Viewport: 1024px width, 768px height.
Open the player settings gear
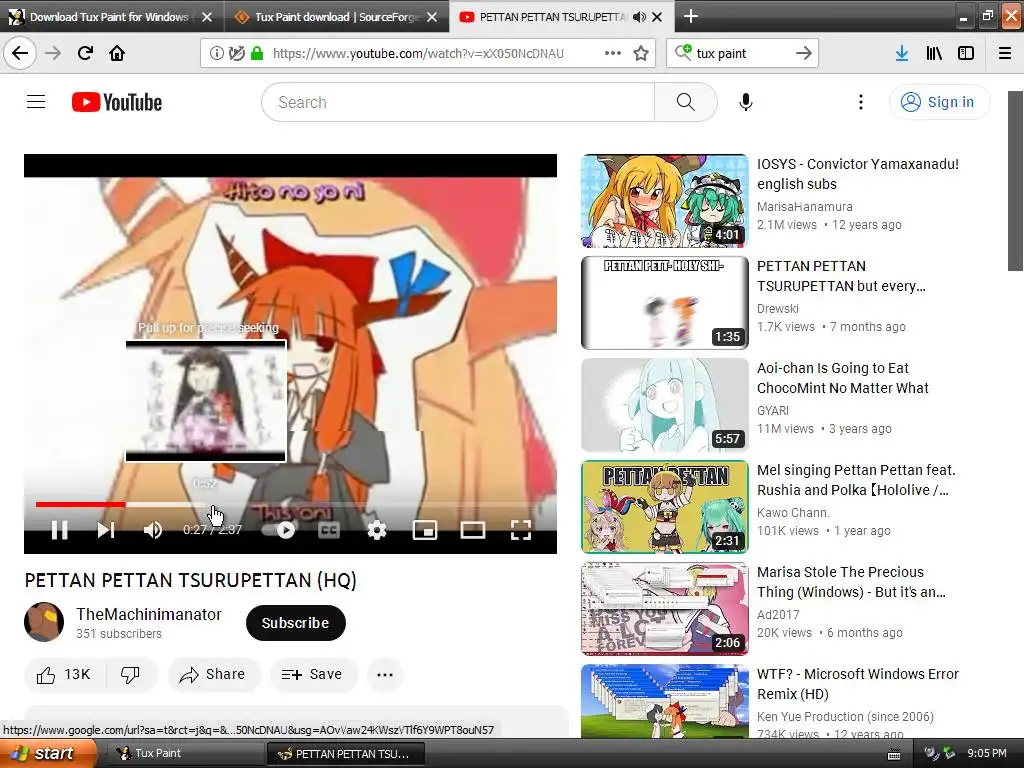pos(377,530)
